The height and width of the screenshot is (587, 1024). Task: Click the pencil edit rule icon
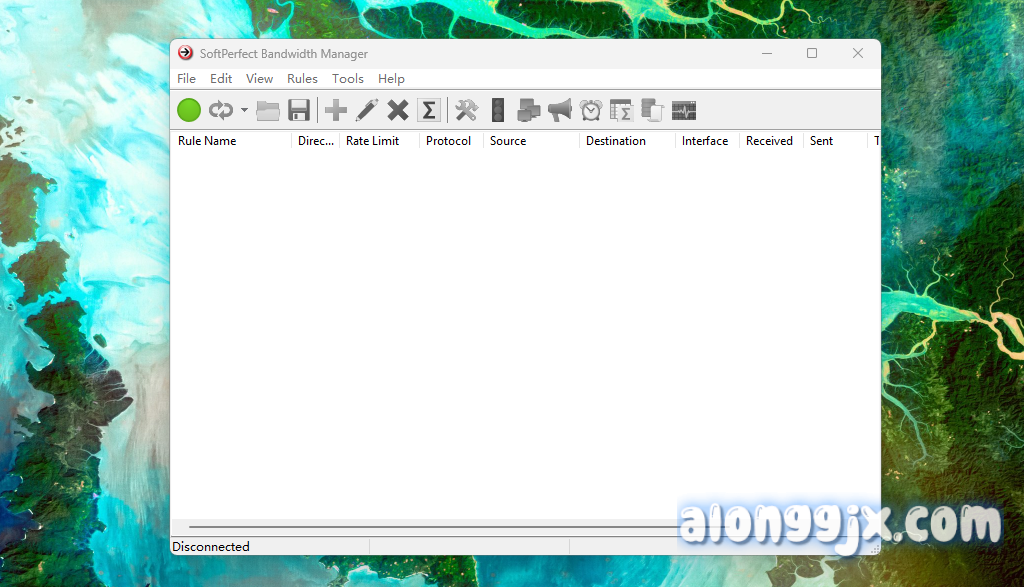(x=367, y=110)
